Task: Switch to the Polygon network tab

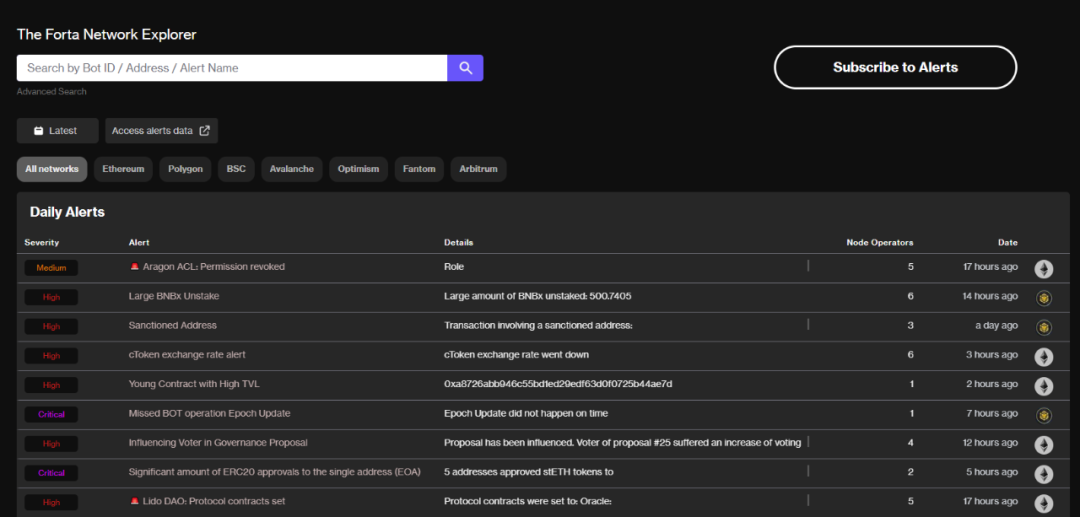Action: coord(185,169)
